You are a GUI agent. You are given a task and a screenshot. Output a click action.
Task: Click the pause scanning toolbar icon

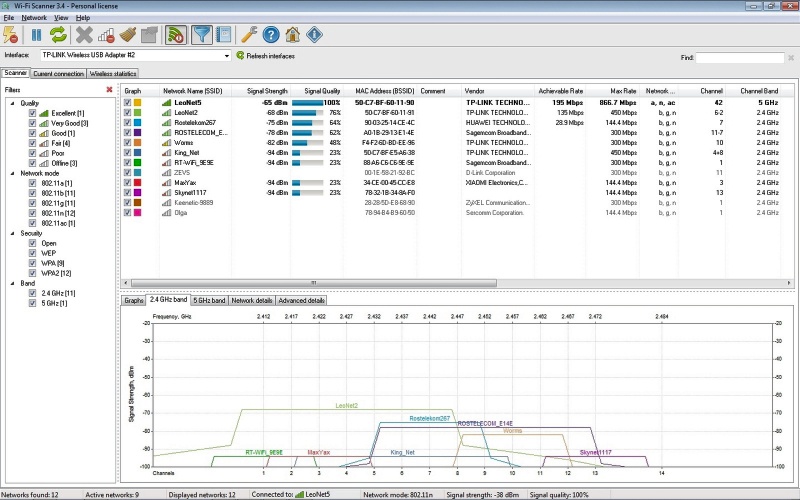[x=38, y=35]
